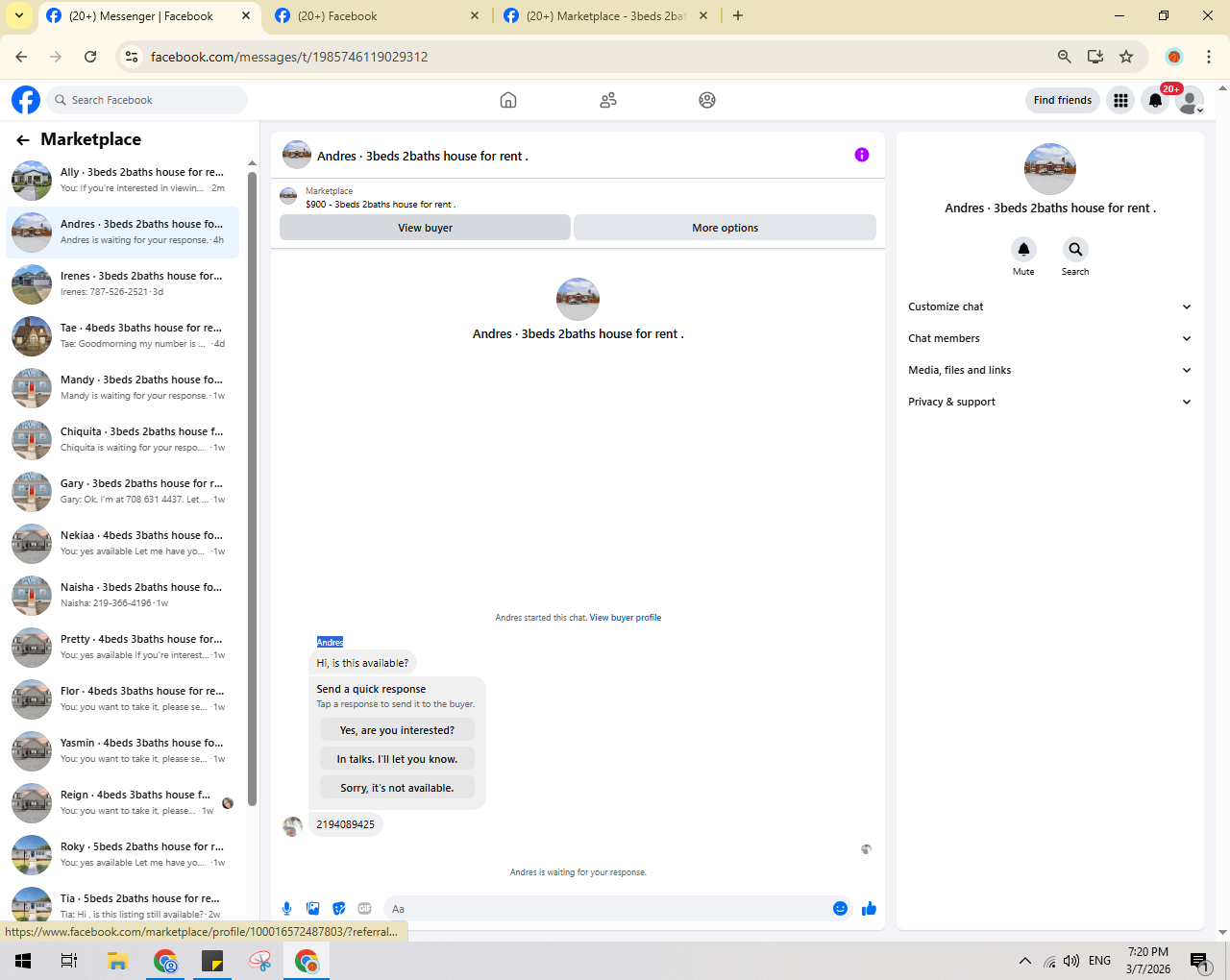1230x980 pixels.
Task: Open Task View on taskbar
Action: (x=69, y=961)
